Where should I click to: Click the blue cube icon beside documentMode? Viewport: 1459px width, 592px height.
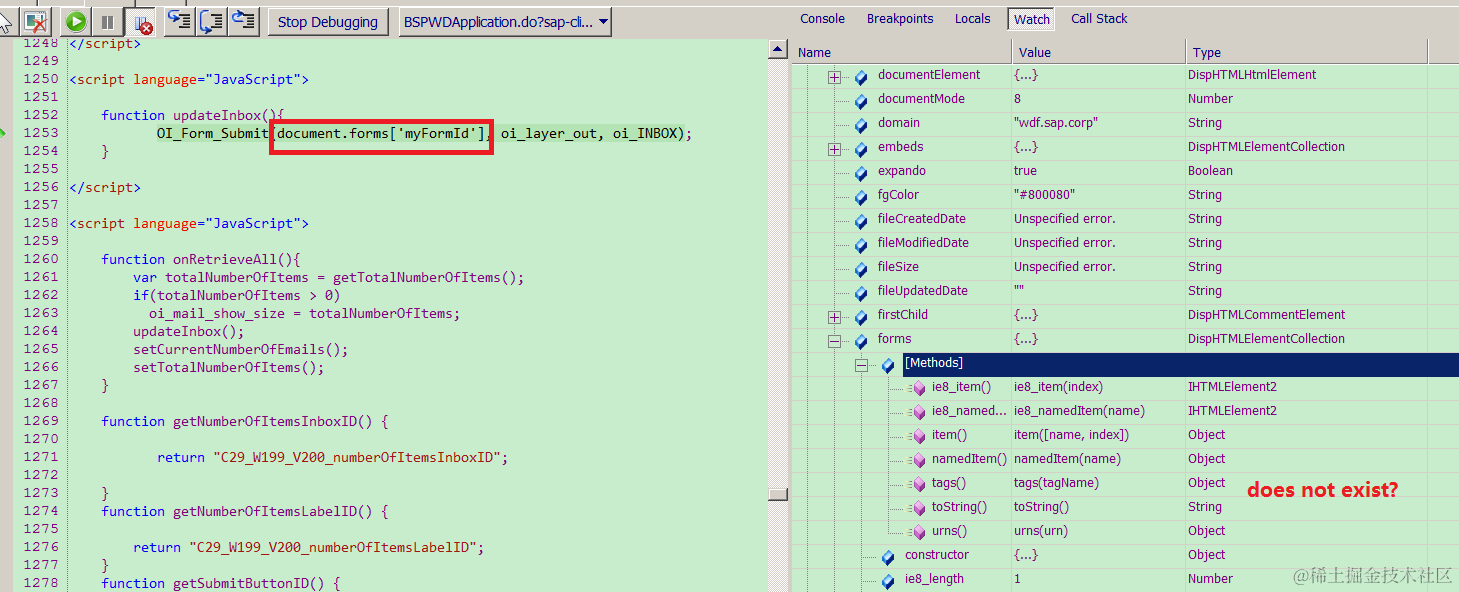coord(861,101)
